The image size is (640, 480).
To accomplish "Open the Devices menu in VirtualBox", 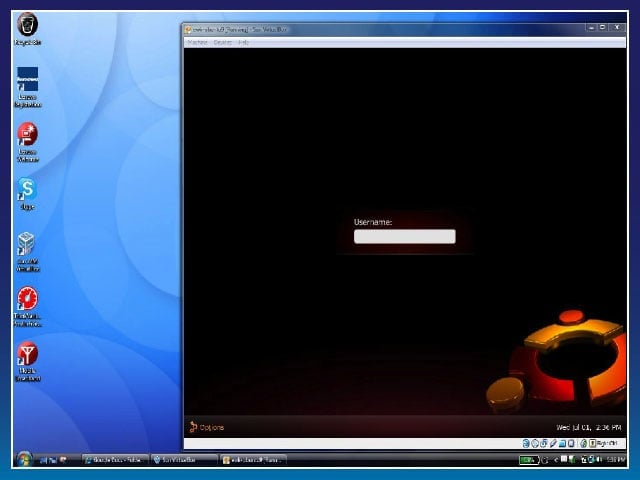I will tap(222, 42).
